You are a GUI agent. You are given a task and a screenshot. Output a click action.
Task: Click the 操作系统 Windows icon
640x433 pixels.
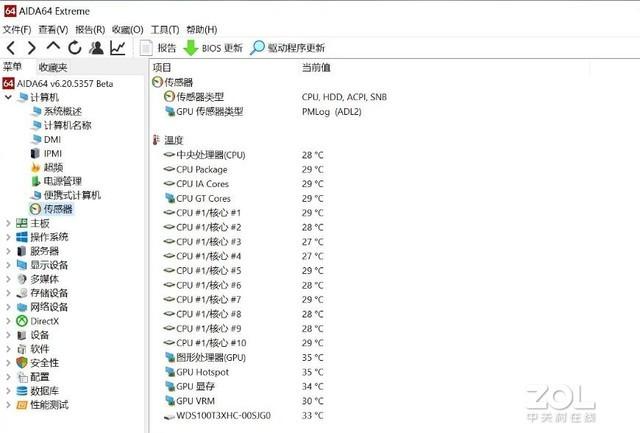point(22,237)
